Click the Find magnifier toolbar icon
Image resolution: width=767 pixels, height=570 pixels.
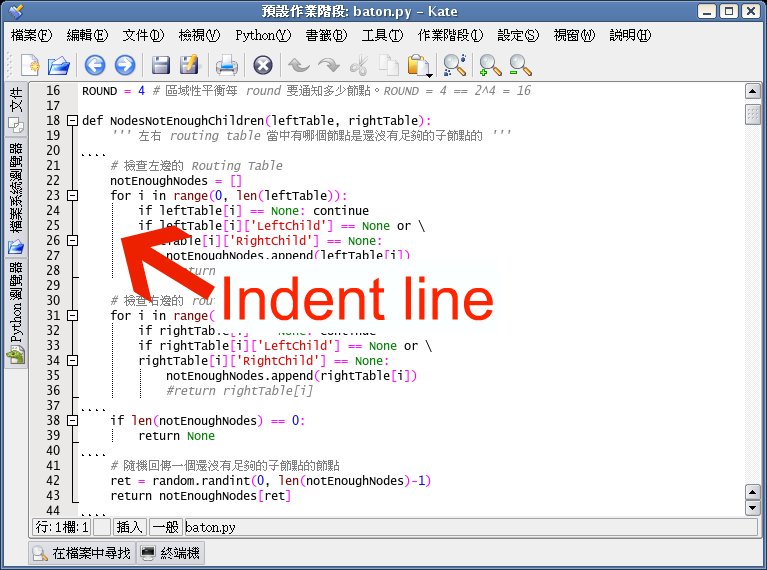tap(455, 66)
